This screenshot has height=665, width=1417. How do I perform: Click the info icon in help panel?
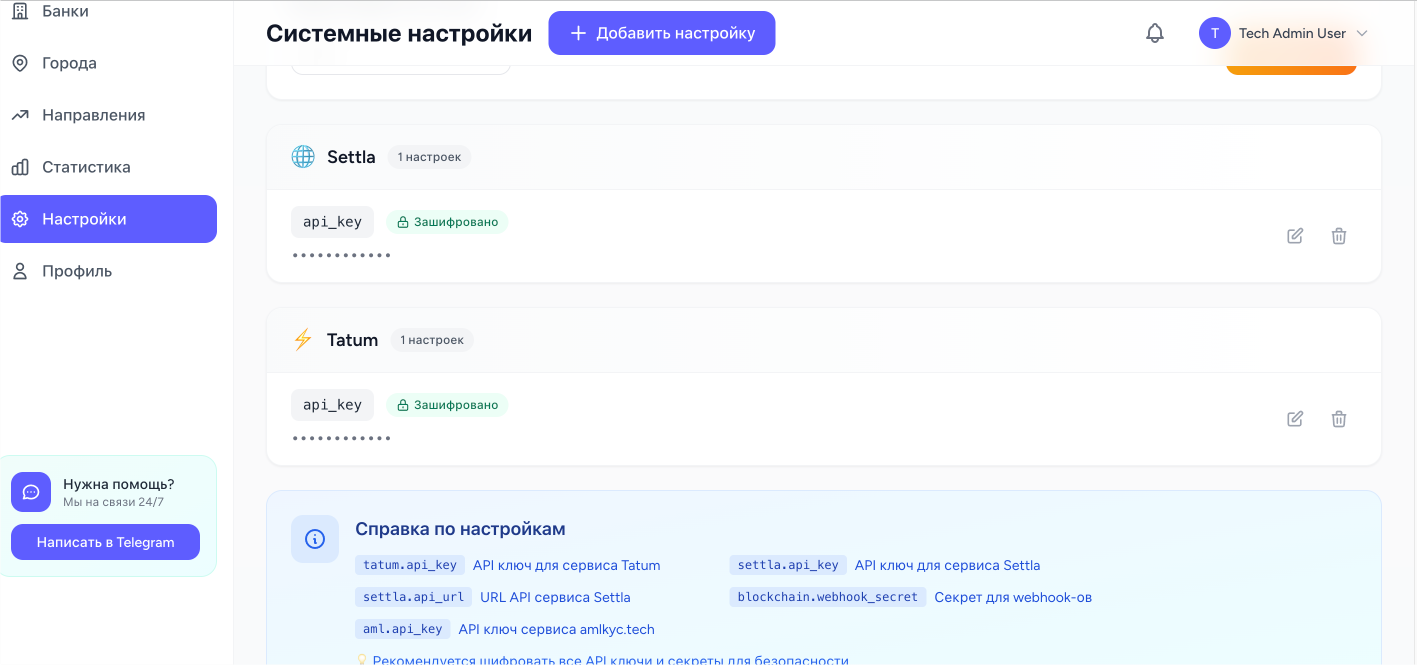pos(315,539)
